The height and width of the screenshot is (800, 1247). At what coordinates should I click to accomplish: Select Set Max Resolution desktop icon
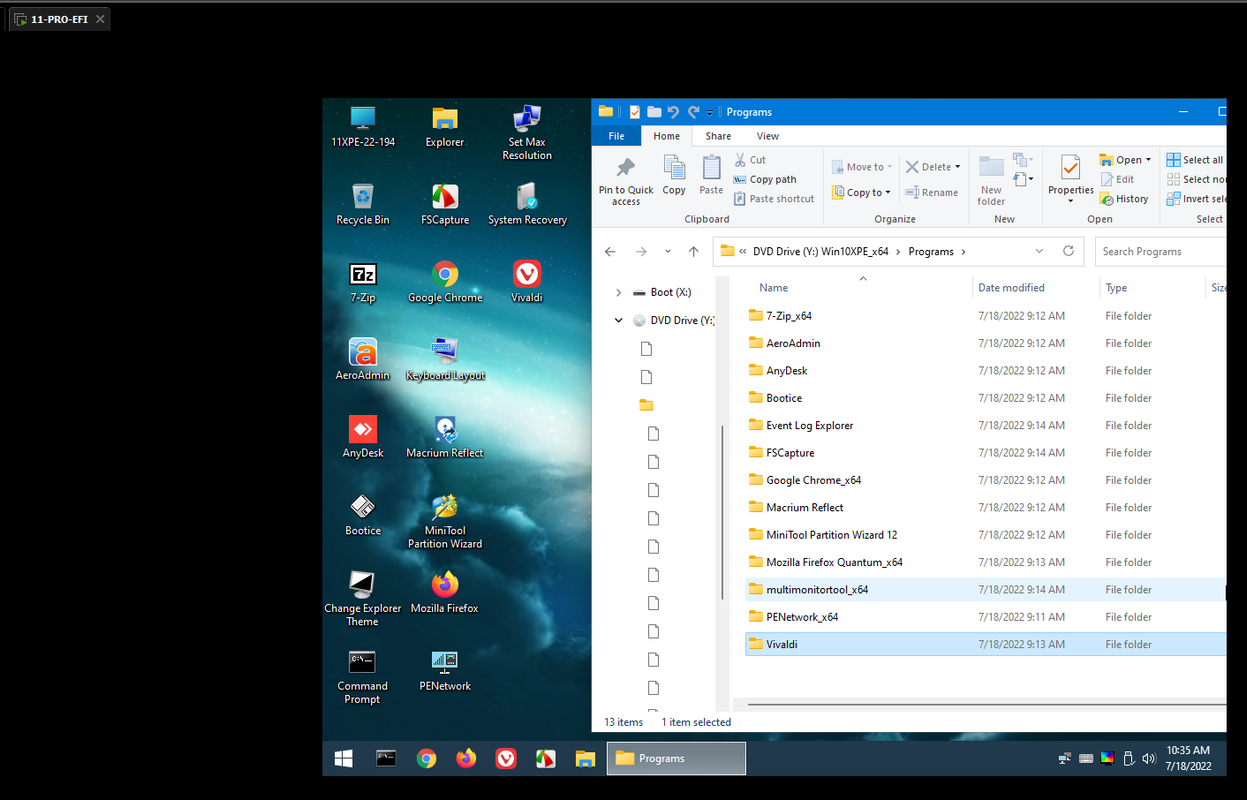coord(527,133)
